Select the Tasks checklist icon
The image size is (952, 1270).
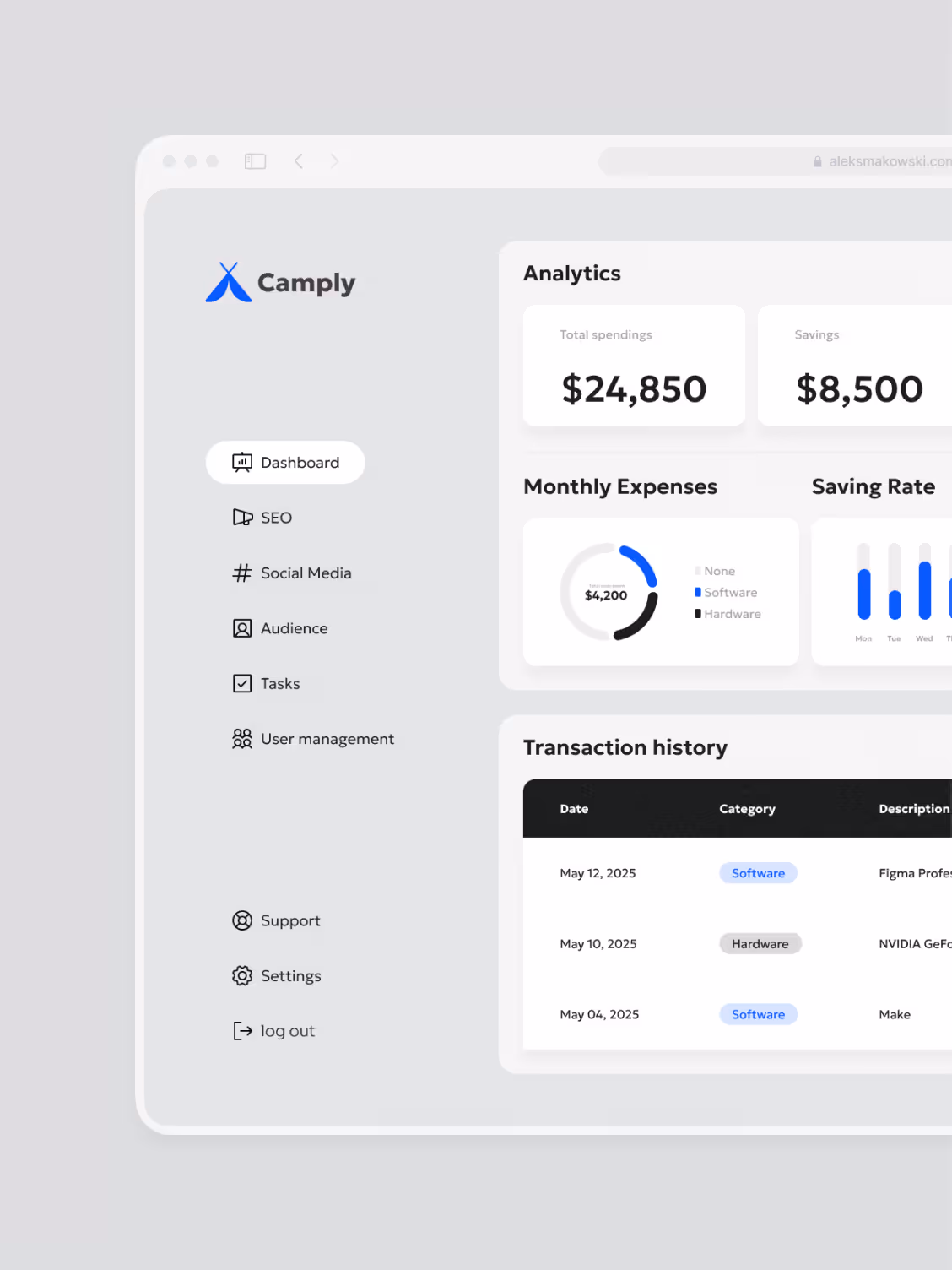(x=241, y=683)
